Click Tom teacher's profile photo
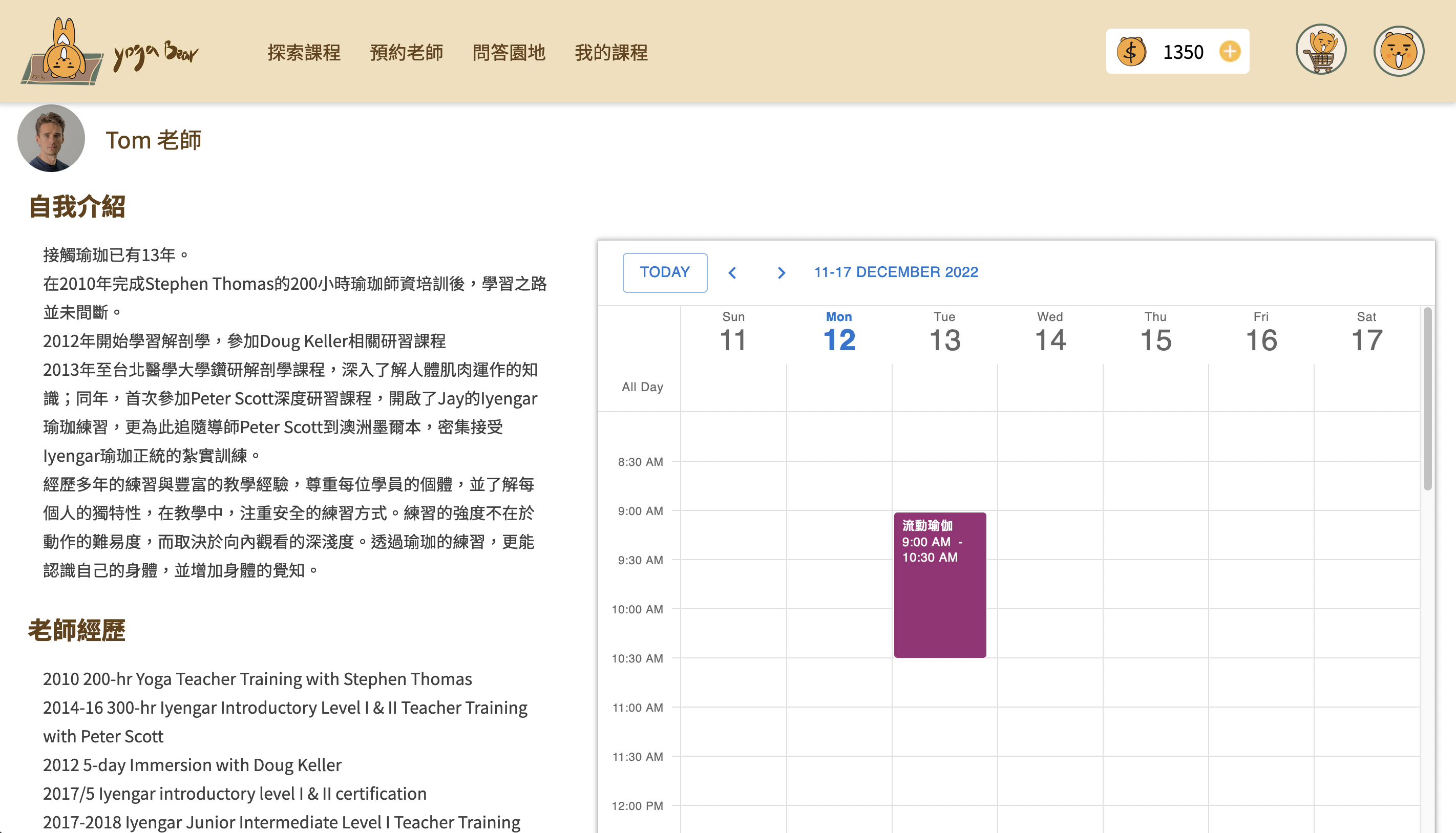 tap(51, 138)
